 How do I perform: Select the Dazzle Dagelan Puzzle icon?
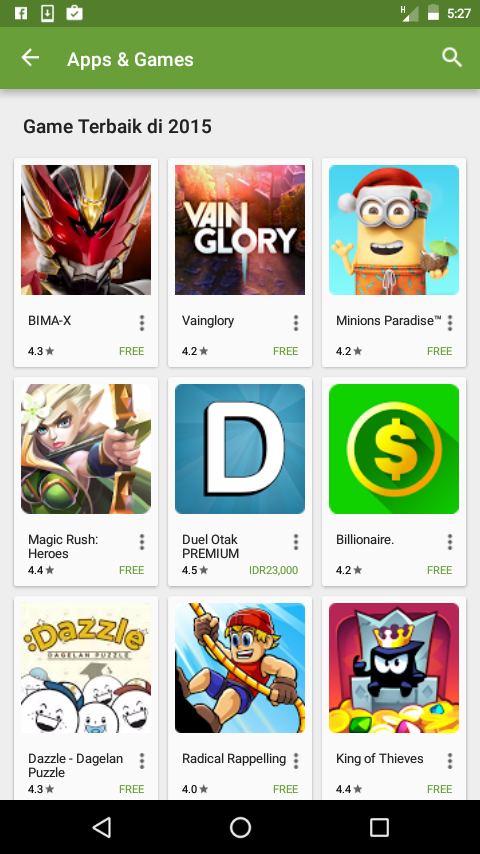[86, 668]
